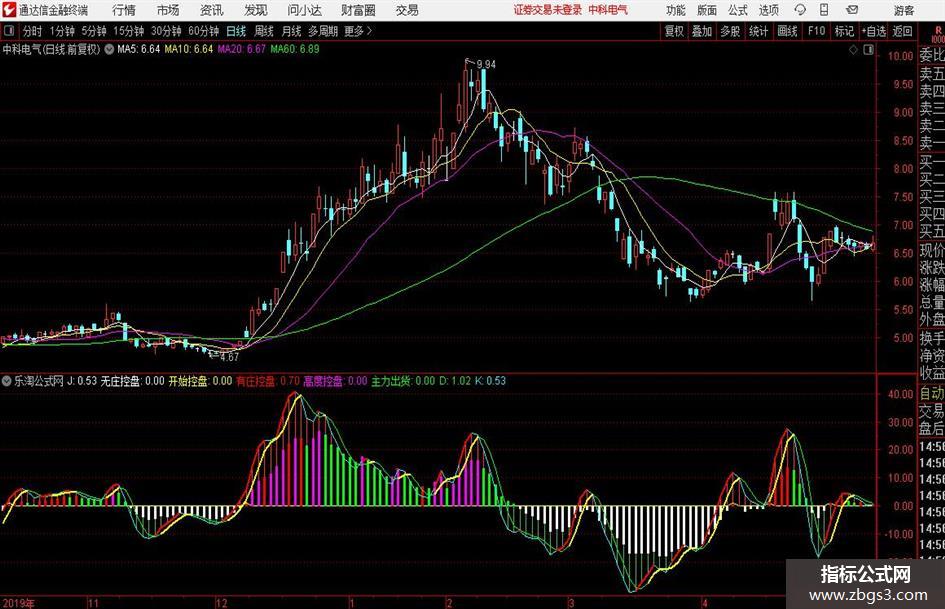Expand the 更多 period options
Viewport: 945px width, 609px height.
[x=357, y=31]
